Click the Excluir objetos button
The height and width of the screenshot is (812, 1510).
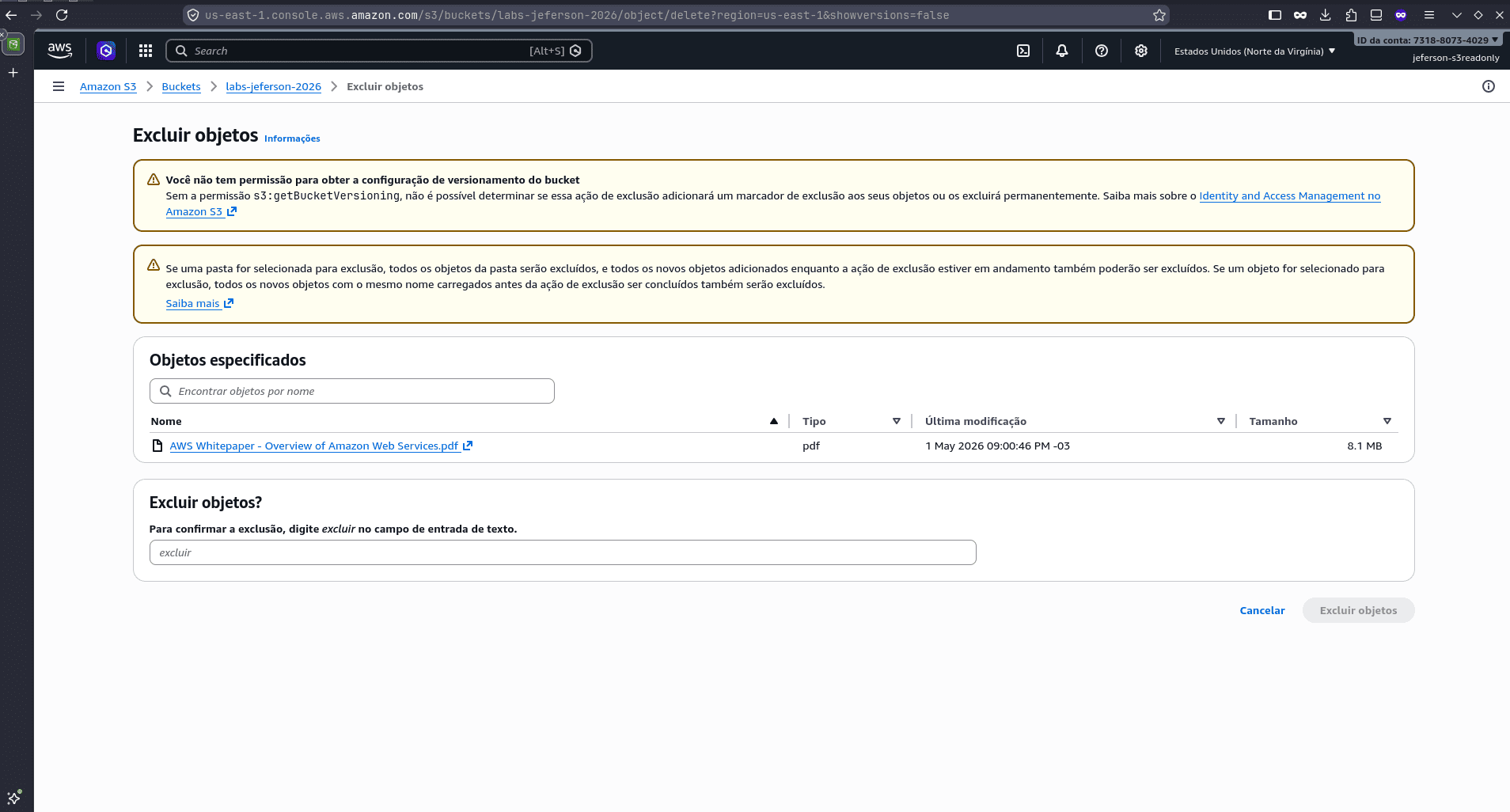click(x=1358, y=610)
